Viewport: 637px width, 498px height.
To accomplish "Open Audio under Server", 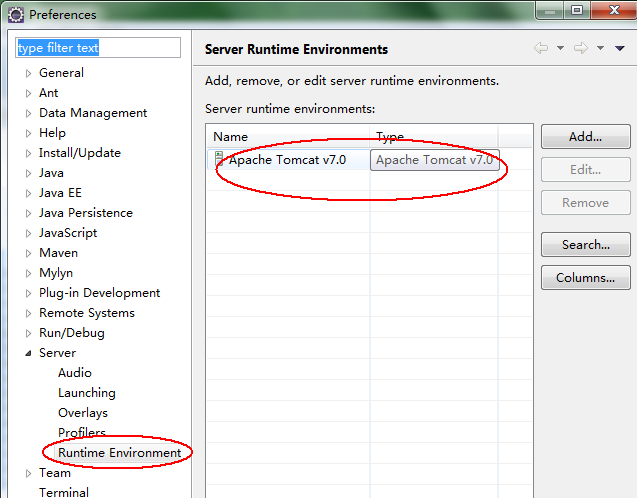I will click(75, 372).
